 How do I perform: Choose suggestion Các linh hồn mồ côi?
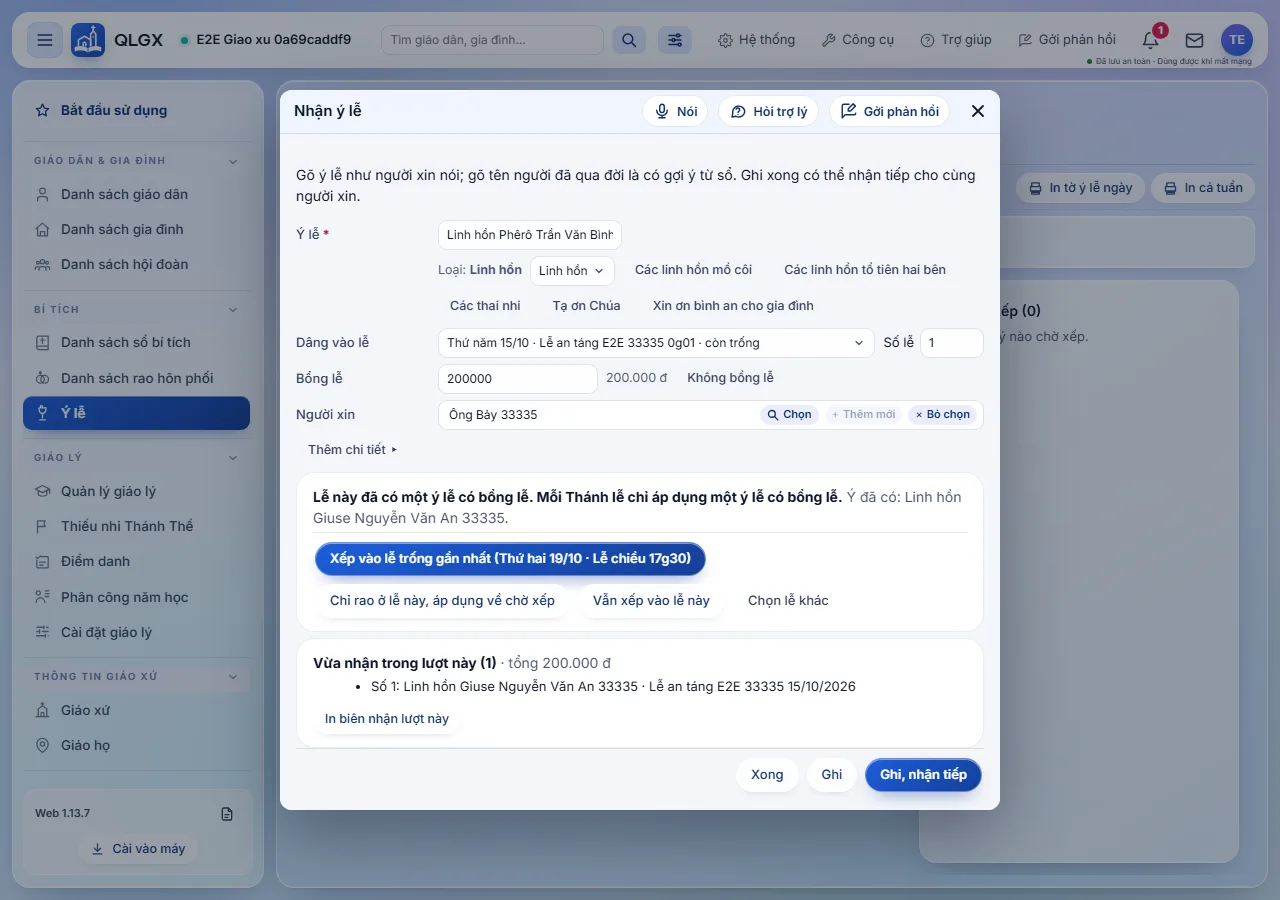693,270
